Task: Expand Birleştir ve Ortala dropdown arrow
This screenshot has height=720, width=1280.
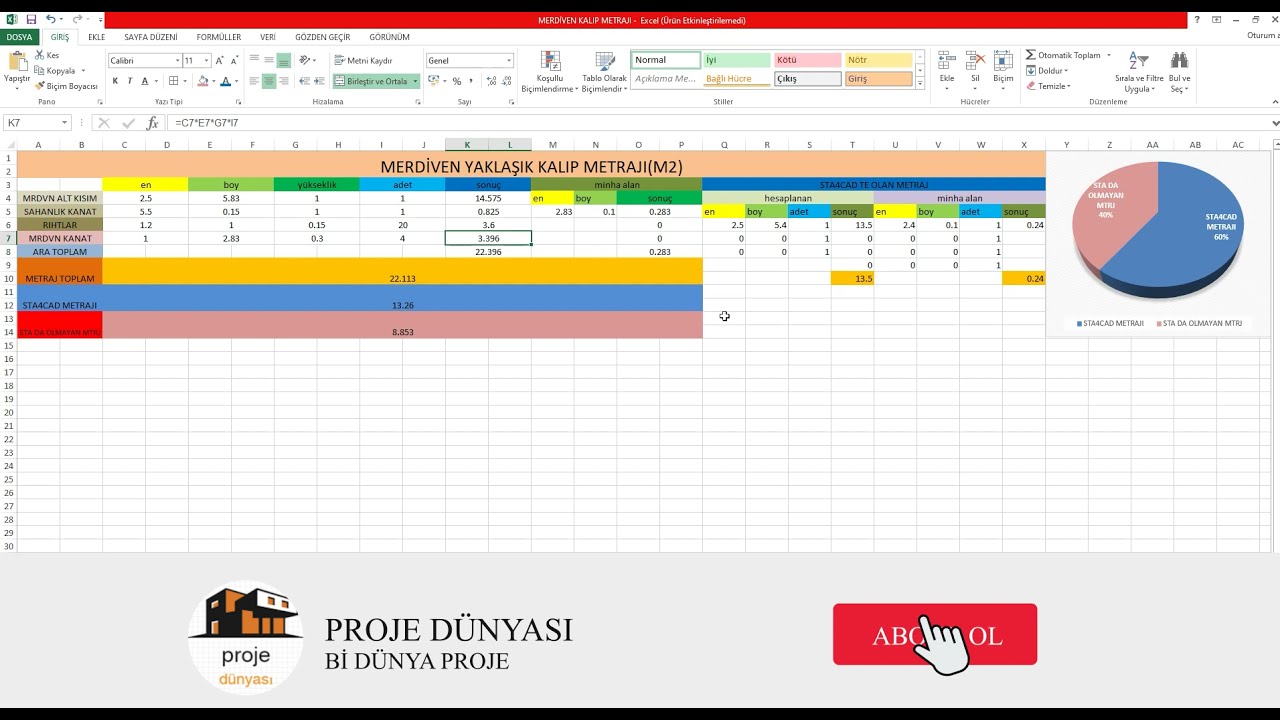Action: (x=415, y=81)
